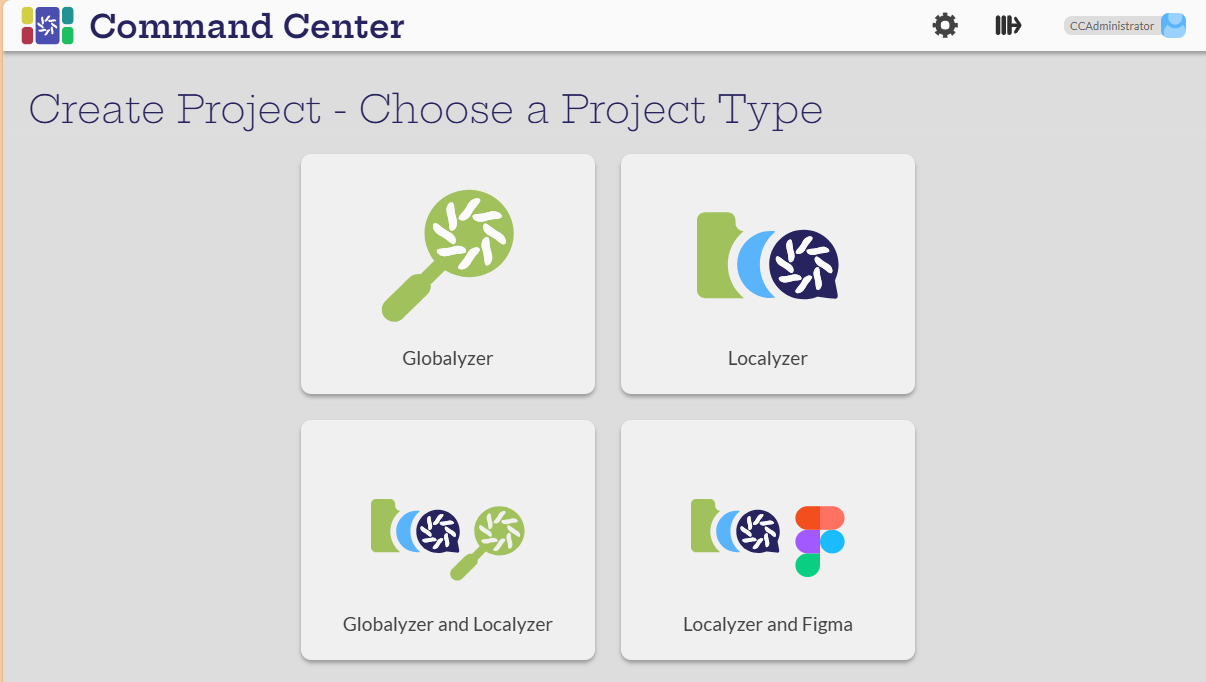This screenshot has width=1206, height=682.
Task: Click the Figma logo icon
Action: point(819,541)
